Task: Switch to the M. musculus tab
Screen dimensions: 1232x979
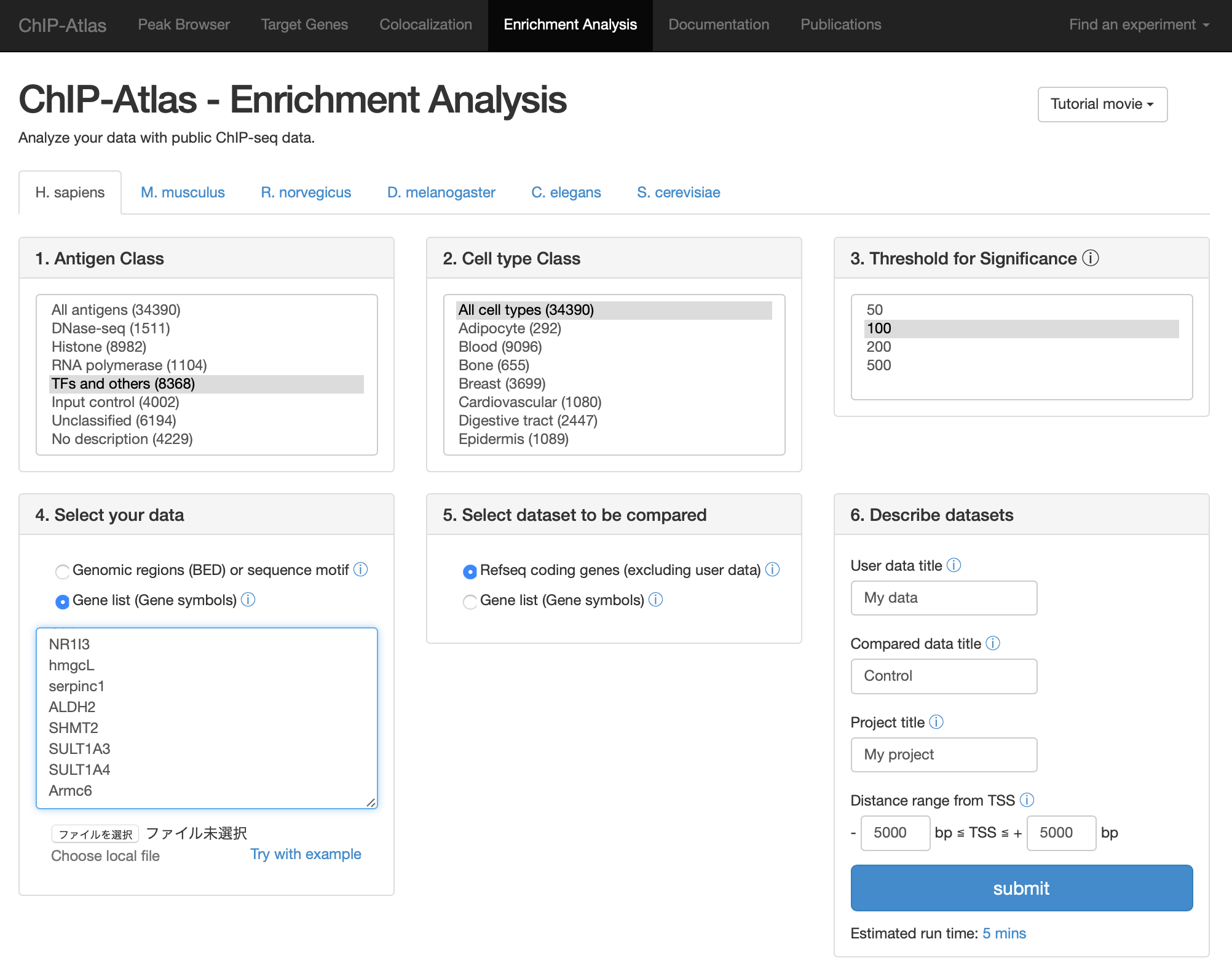Action: [x=183, y=192]
